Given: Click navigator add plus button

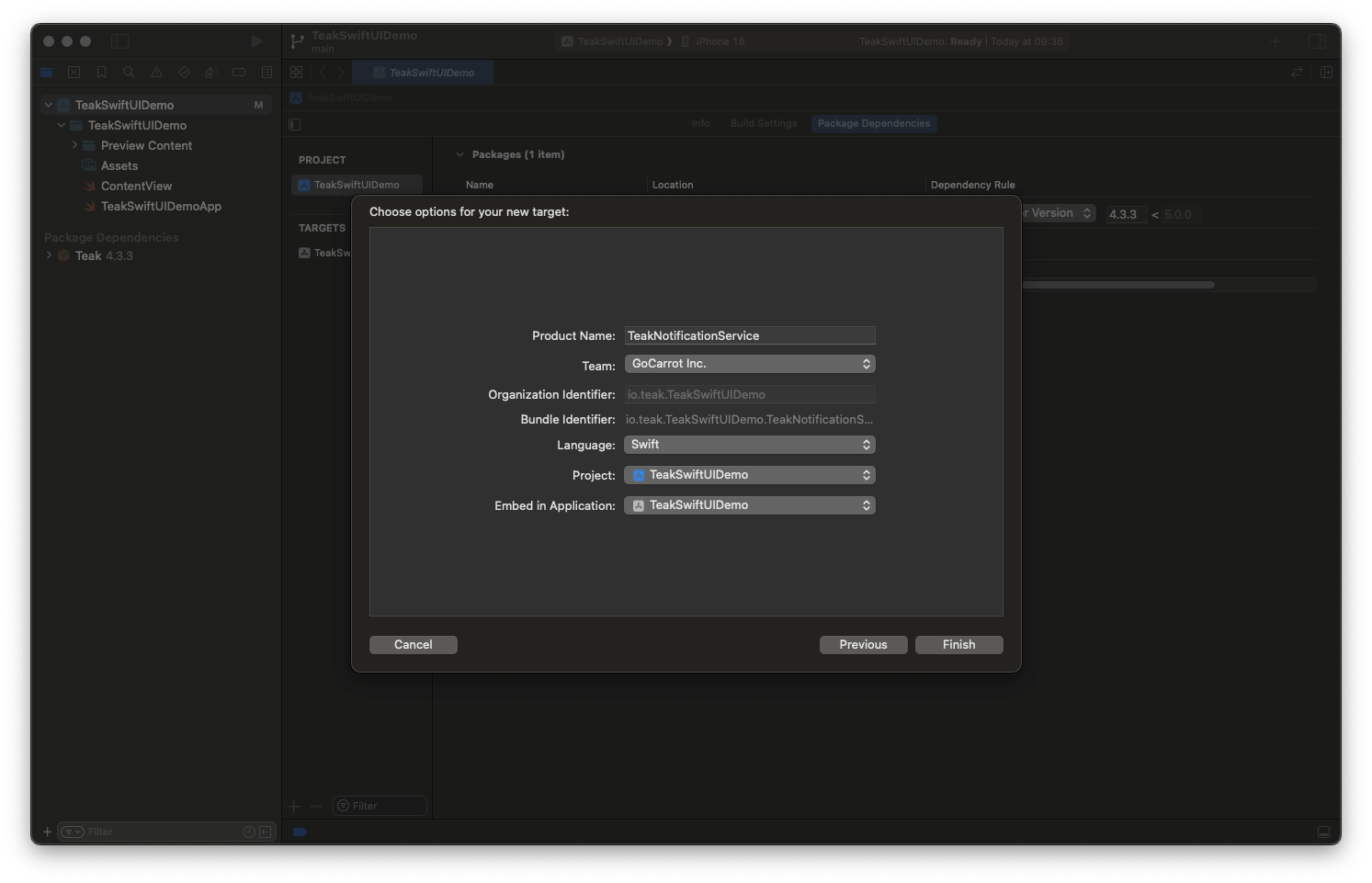Looking at the screenshot, I should coord(48,832).
